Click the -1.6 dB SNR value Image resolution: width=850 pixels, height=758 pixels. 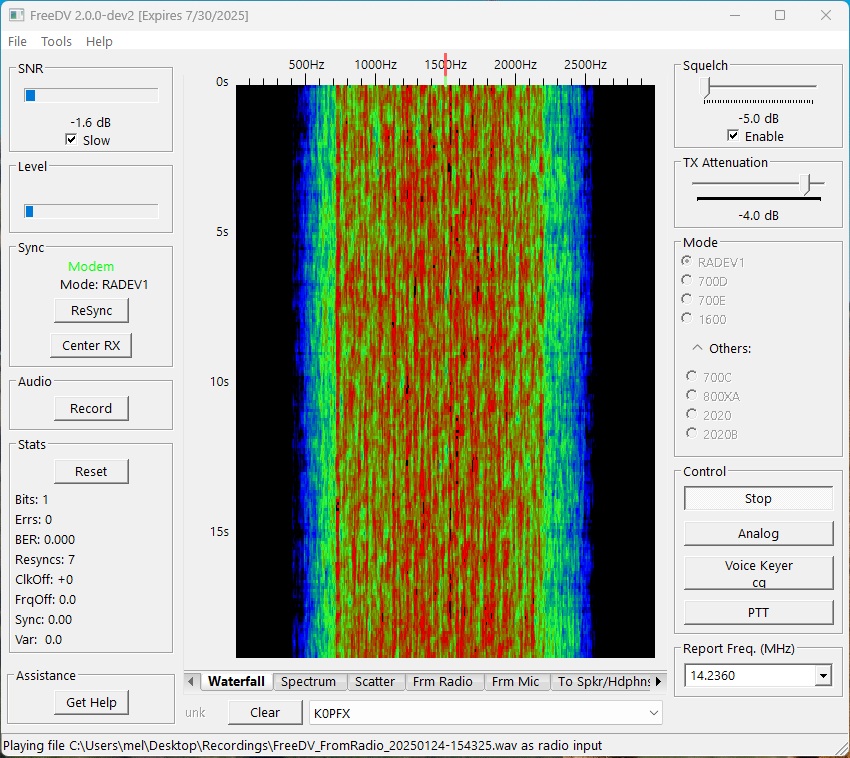pyautogui.click(x=91, y=123)
